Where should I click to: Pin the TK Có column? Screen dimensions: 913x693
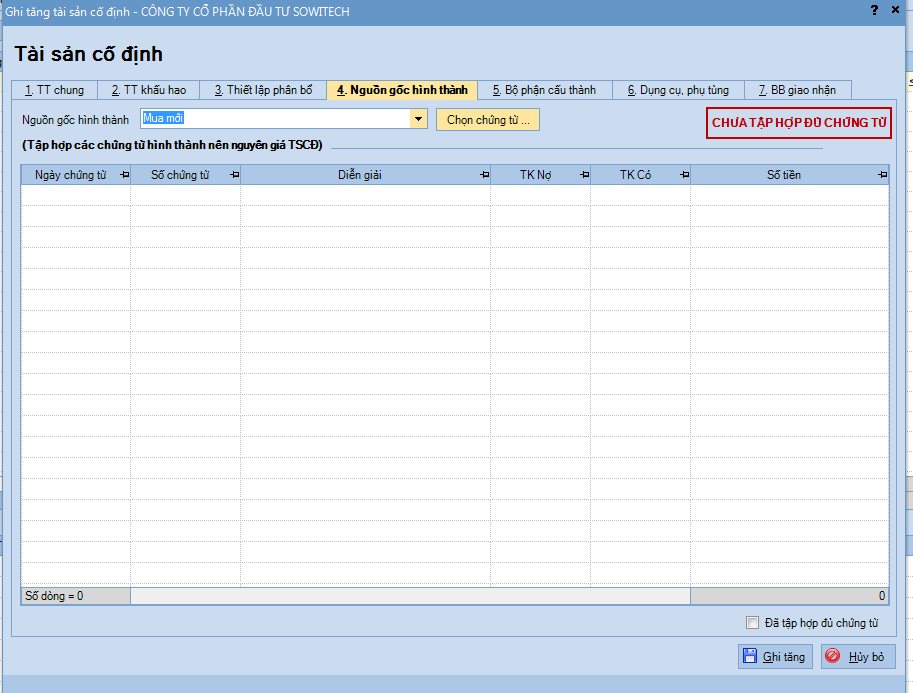click(x=684, y=175)
